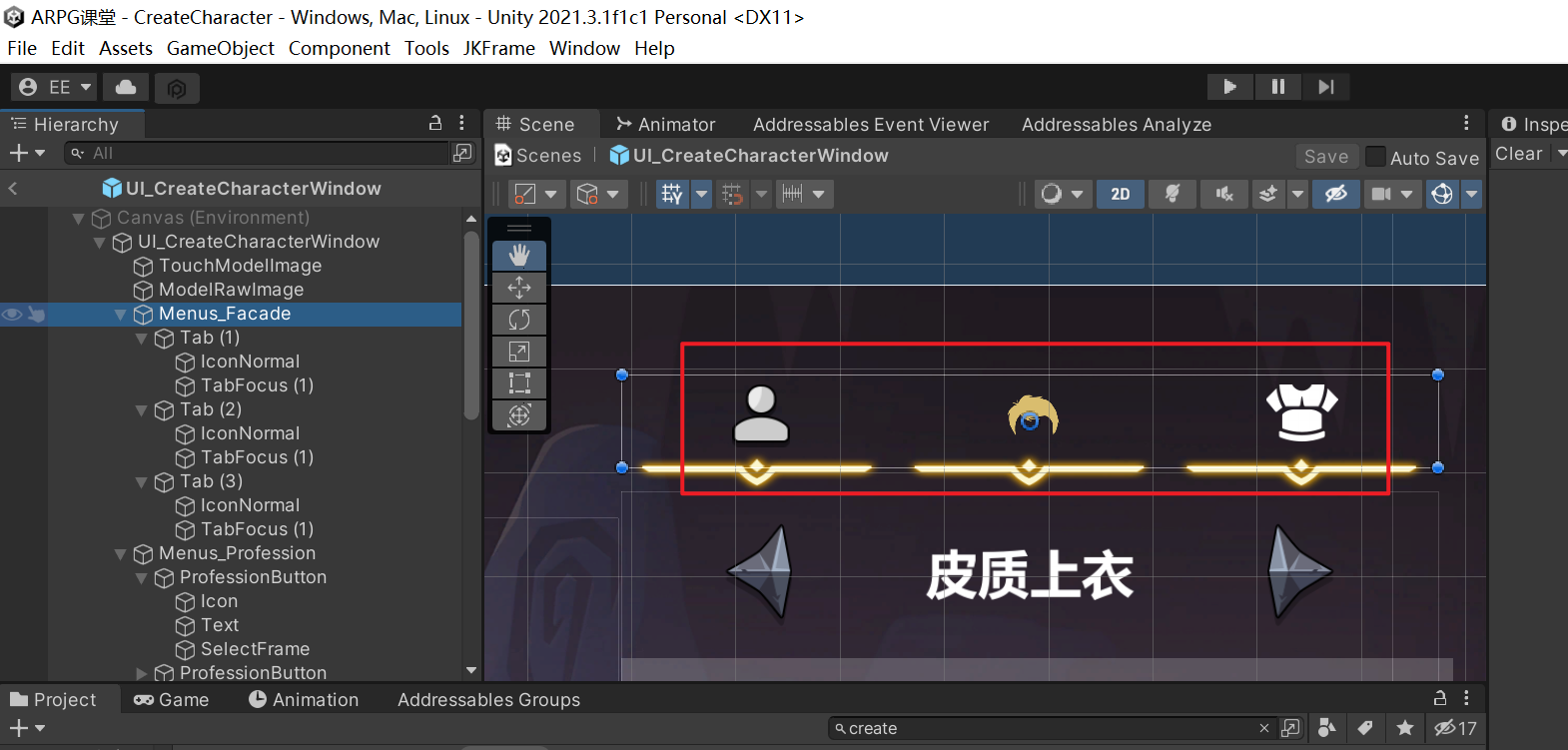Open the GameObject menu
This screenshot has height=750, width=1568.
coord(221,48)
